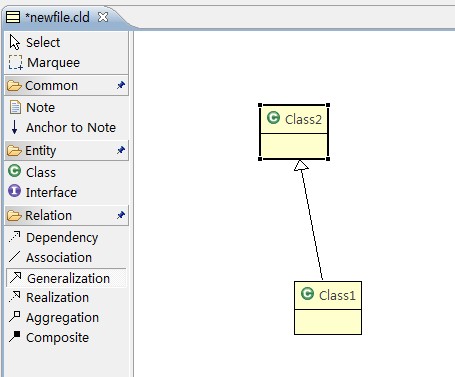The height and width of the screenshot is (377, 455).
Task: Click the Class1 lower compartment
Action: pyautogui.click(x=328, y=322)
